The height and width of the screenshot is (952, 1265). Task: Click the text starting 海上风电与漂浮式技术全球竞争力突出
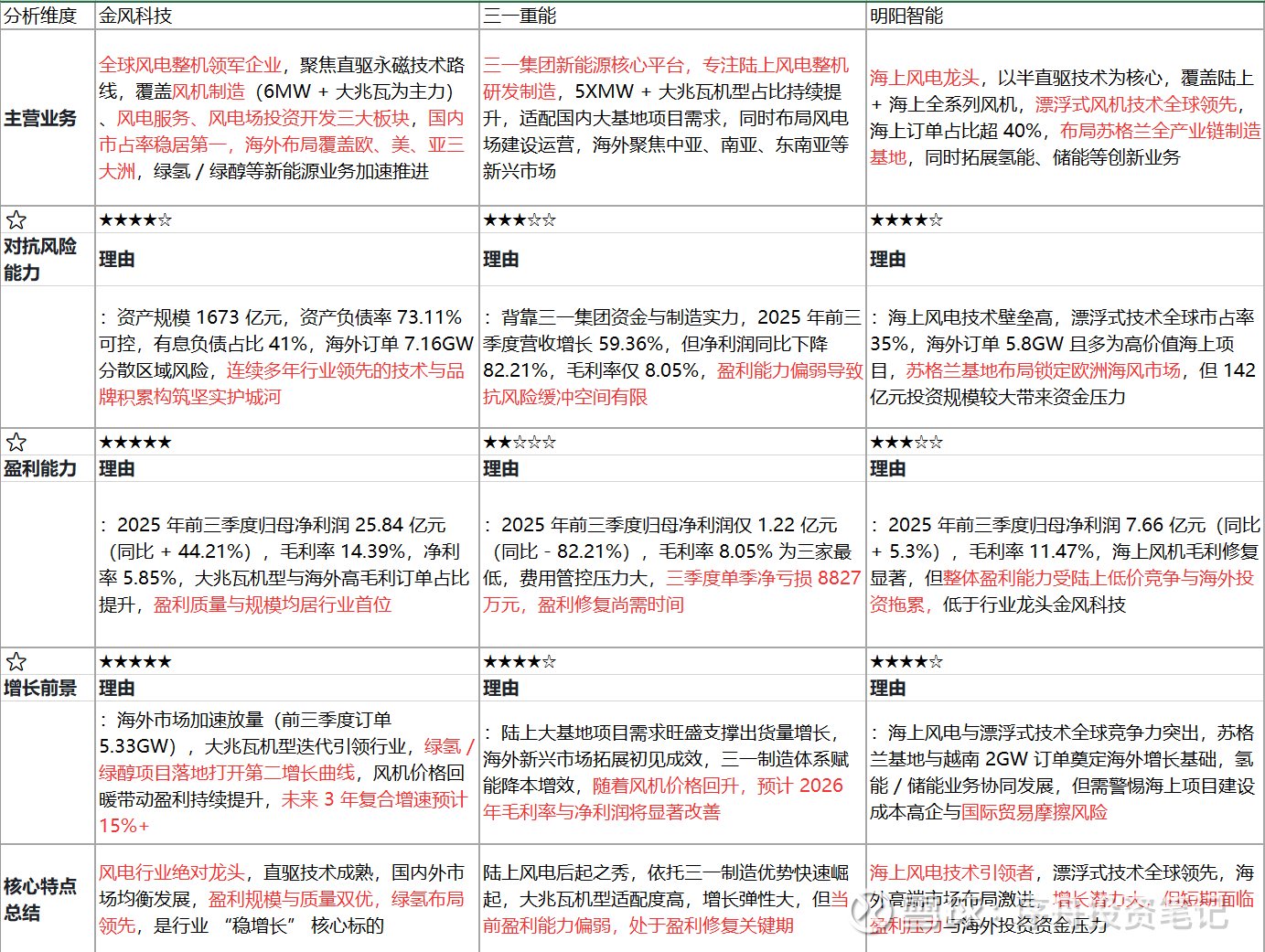click(x=1063, y=773)
